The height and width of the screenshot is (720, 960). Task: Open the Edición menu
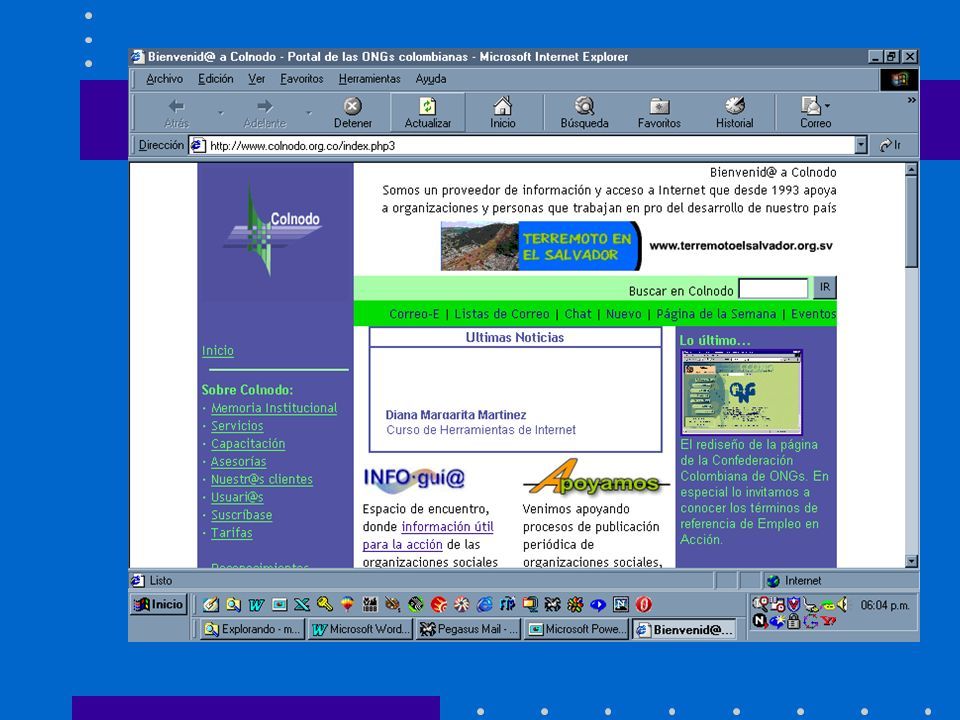pos(216,79)
